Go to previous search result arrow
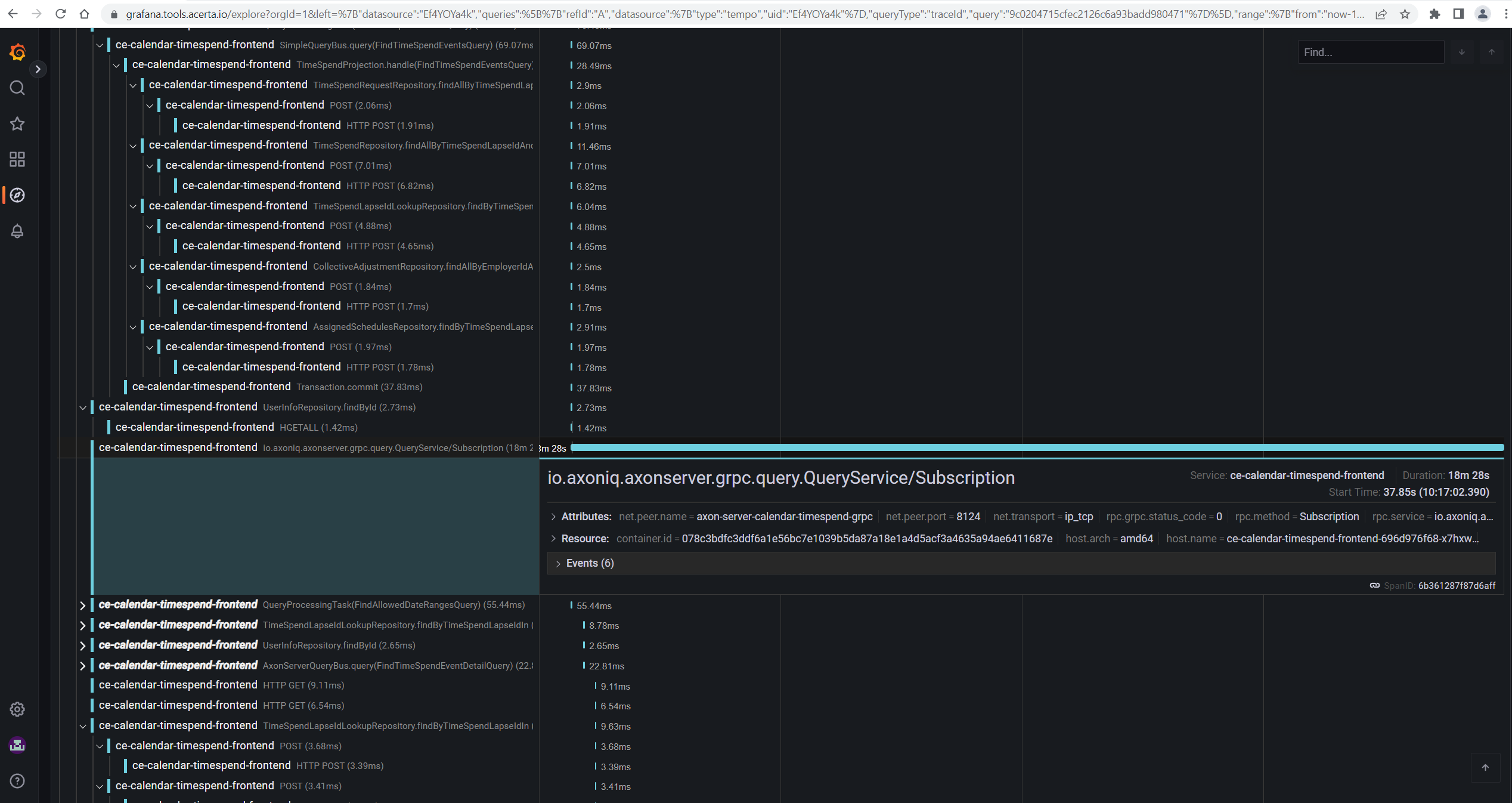 point(1492,52)
